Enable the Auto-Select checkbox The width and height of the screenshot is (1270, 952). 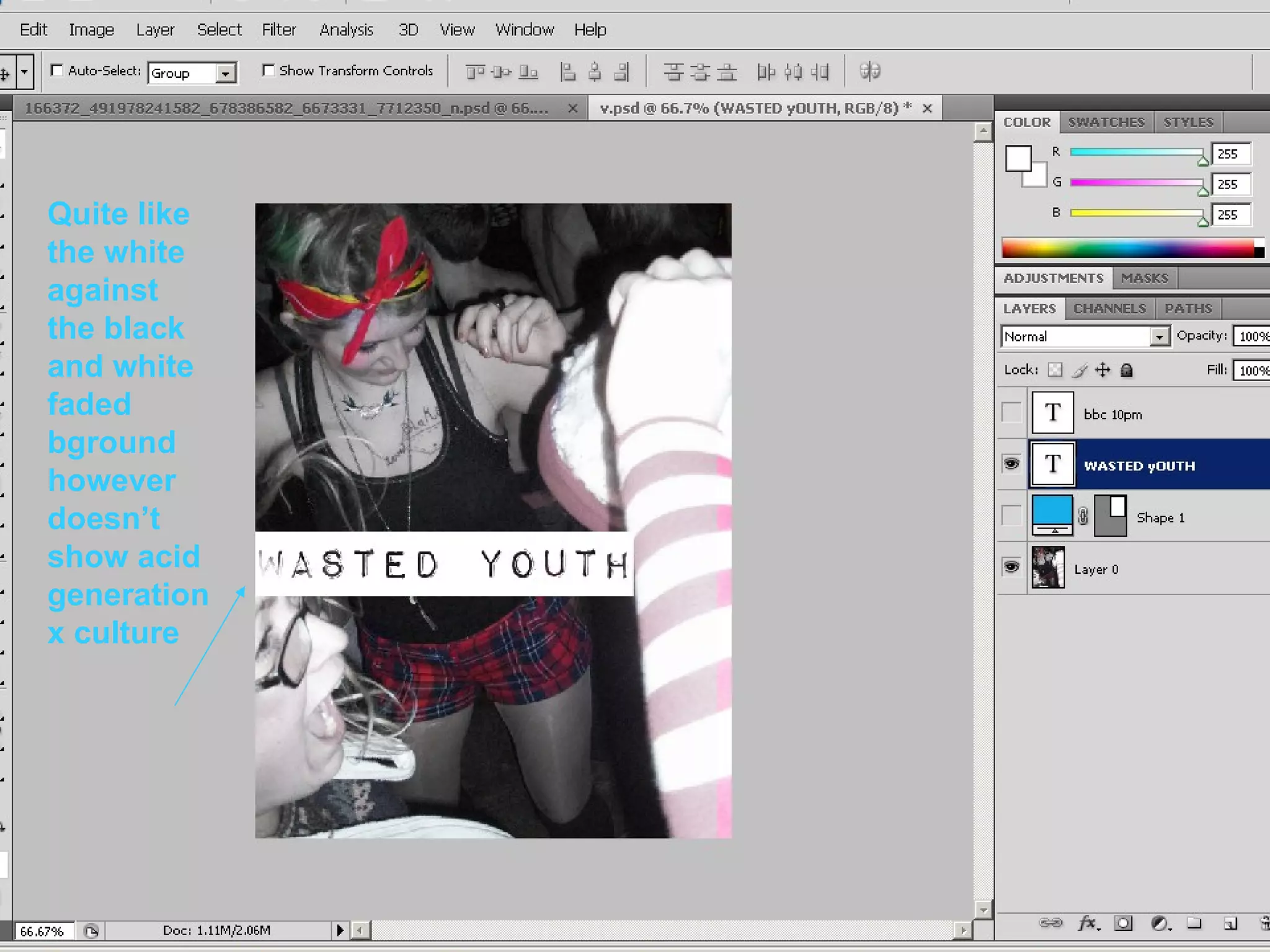[x=57, y=71]
